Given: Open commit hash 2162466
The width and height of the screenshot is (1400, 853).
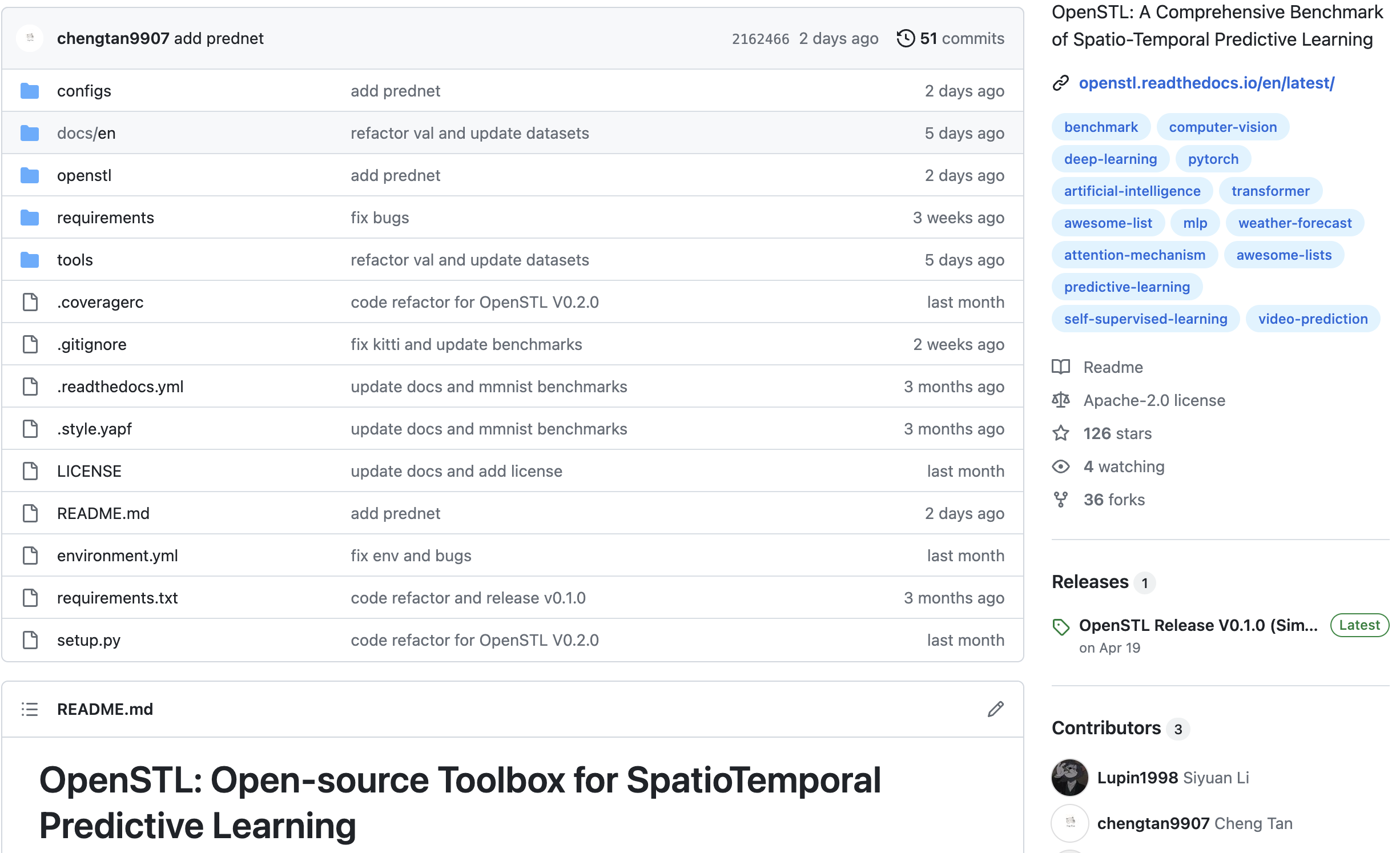Looking at the screenshot, I should click(760, 38).
